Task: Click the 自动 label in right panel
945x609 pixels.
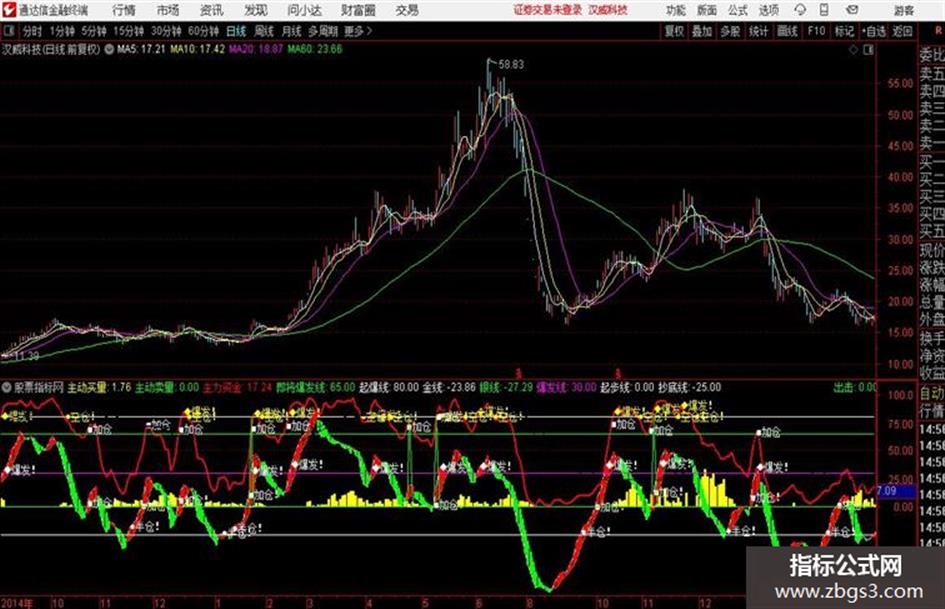Action: click(x=932, y=394)
